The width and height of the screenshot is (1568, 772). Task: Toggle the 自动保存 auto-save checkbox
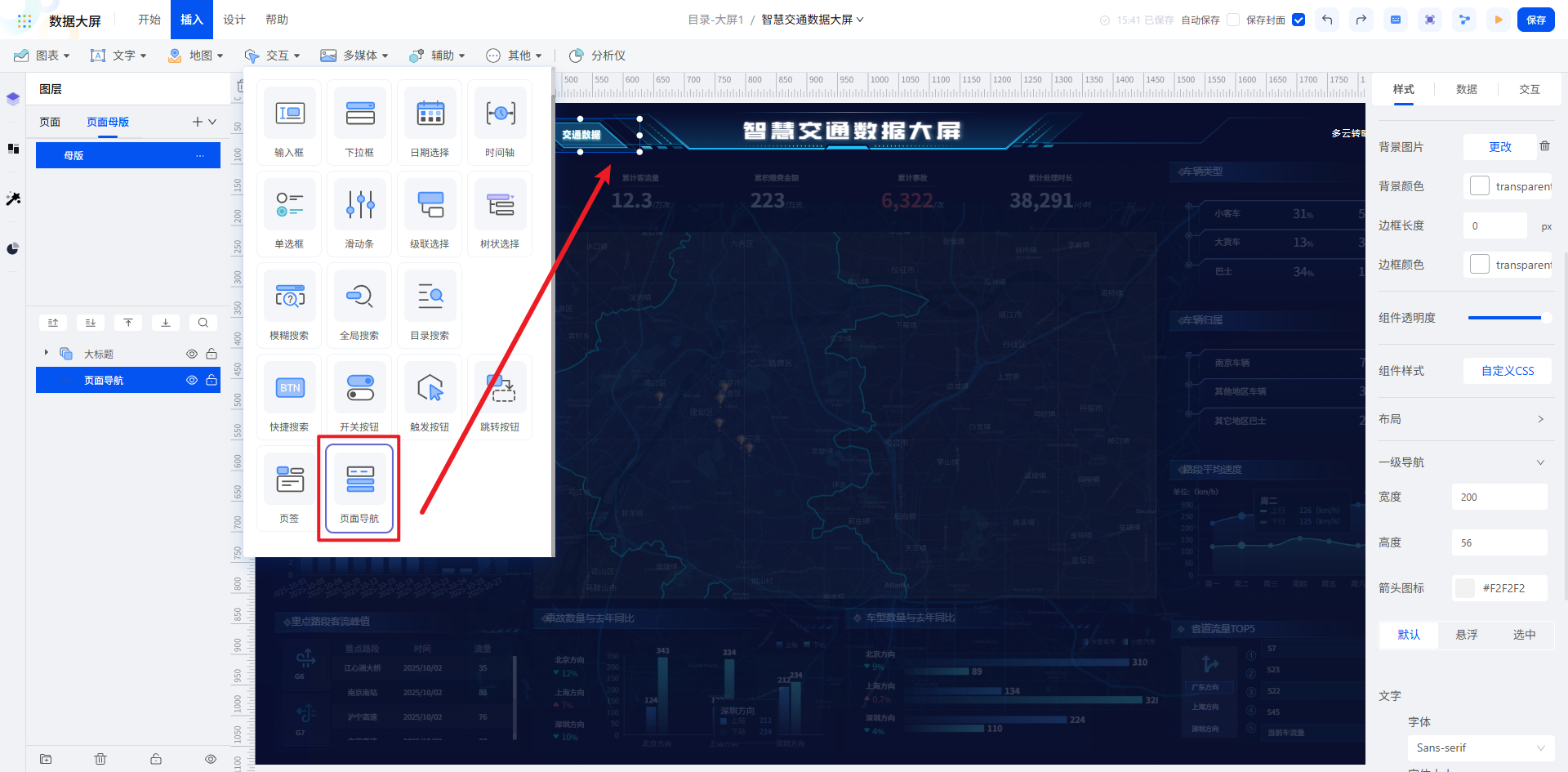(x=1233, y=20)
